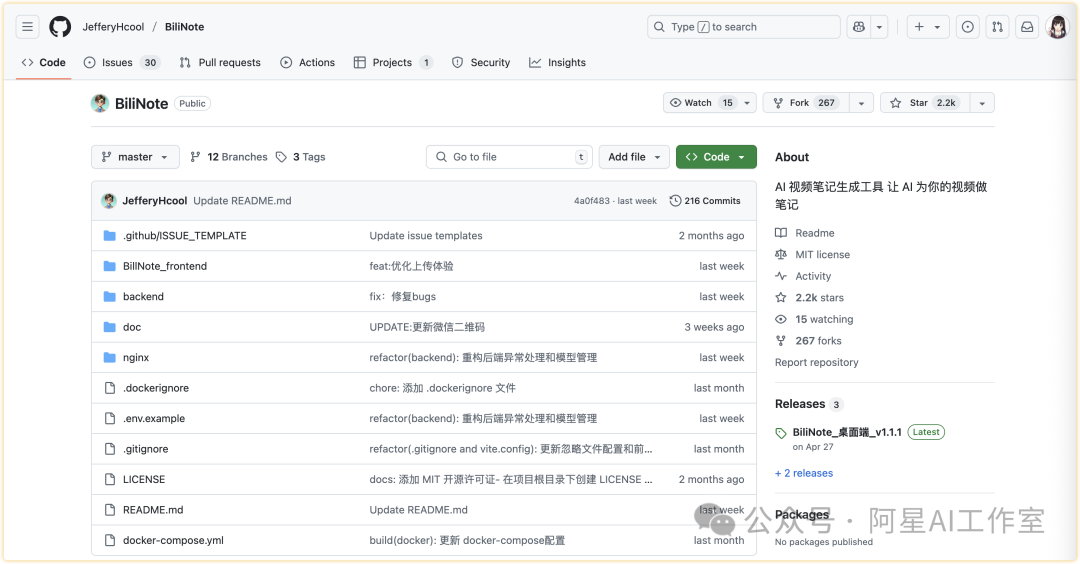This screenshot has width=1080, height=564.
Task: Open the doc folder
Action: coord(132,327)
